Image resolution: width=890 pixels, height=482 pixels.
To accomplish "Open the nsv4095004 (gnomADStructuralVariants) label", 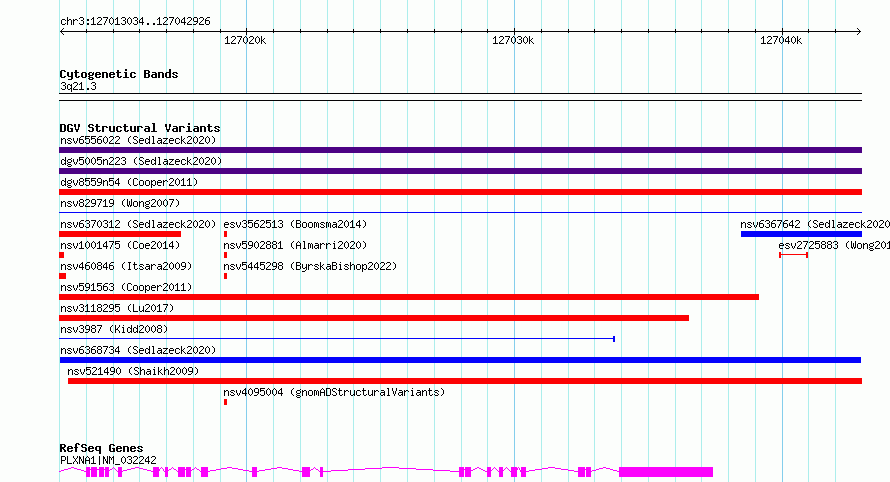I will pos(334,392).
